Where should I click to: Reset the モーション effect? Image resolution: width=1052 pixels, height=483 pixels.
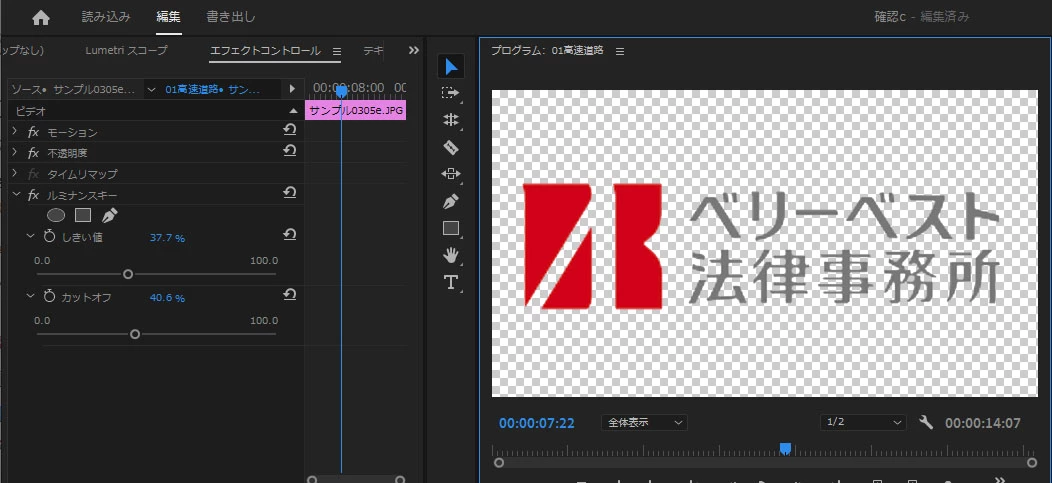coord(290,130)
